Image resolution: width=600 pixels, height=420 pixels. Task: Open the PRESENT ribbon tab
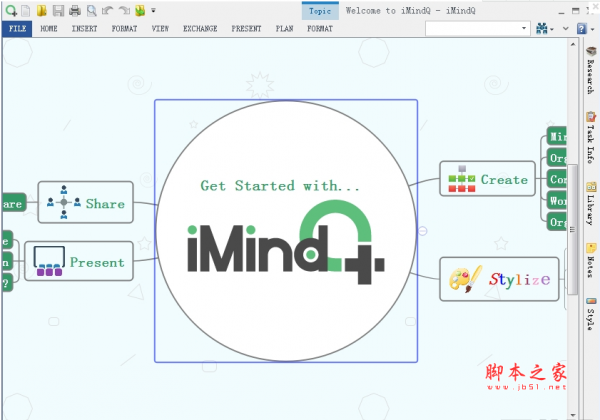click(246, 29)
